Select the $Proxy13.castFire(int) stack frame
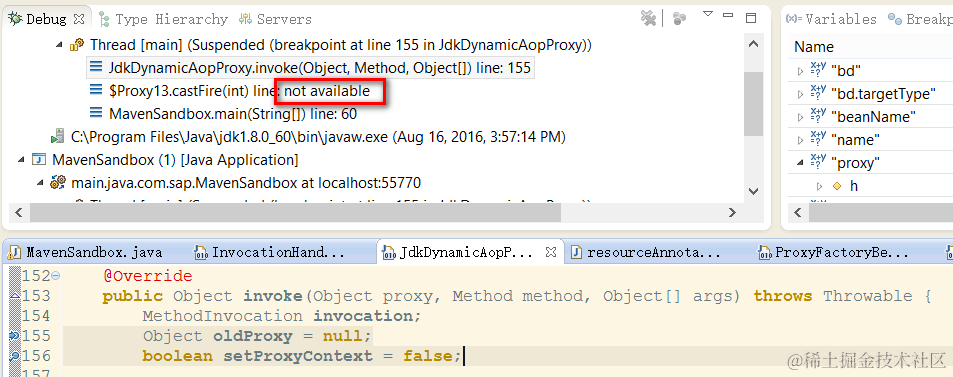 coord(239,91)
